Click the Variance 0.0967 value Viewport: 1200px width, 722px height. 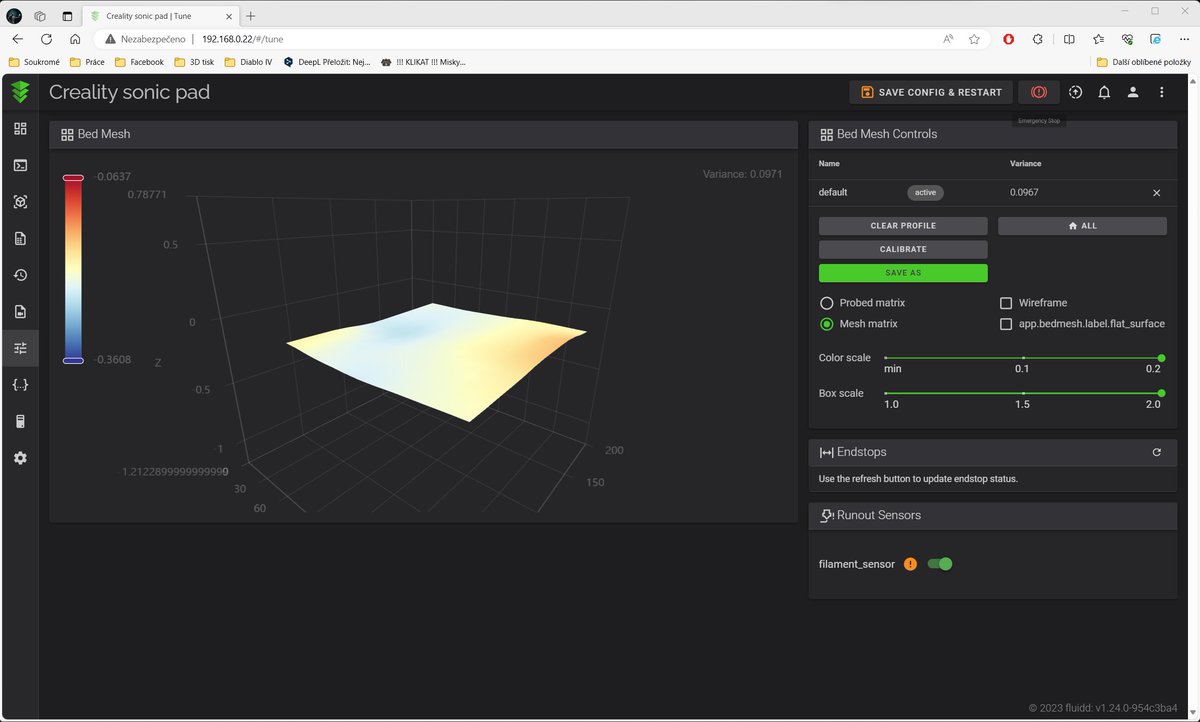1024,192
